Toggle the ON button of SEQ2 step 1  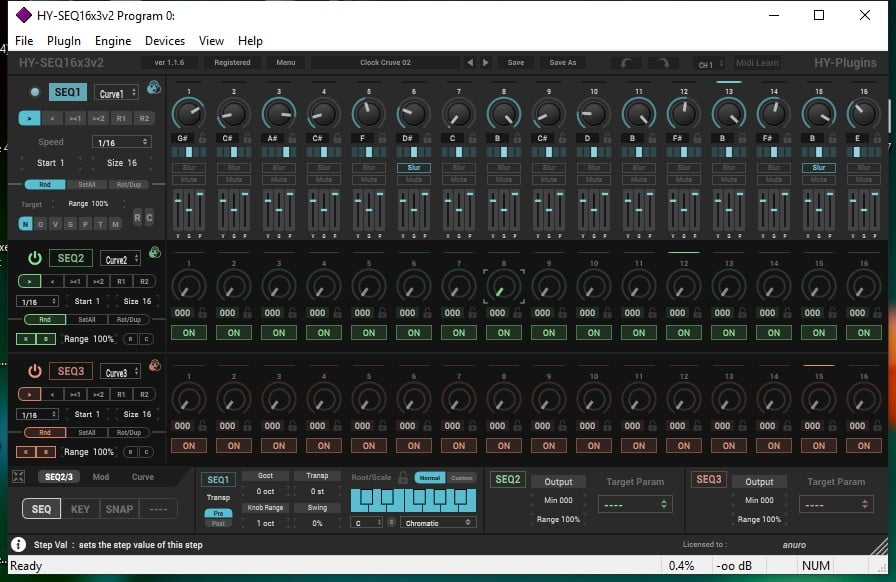(x=189, y=333)
